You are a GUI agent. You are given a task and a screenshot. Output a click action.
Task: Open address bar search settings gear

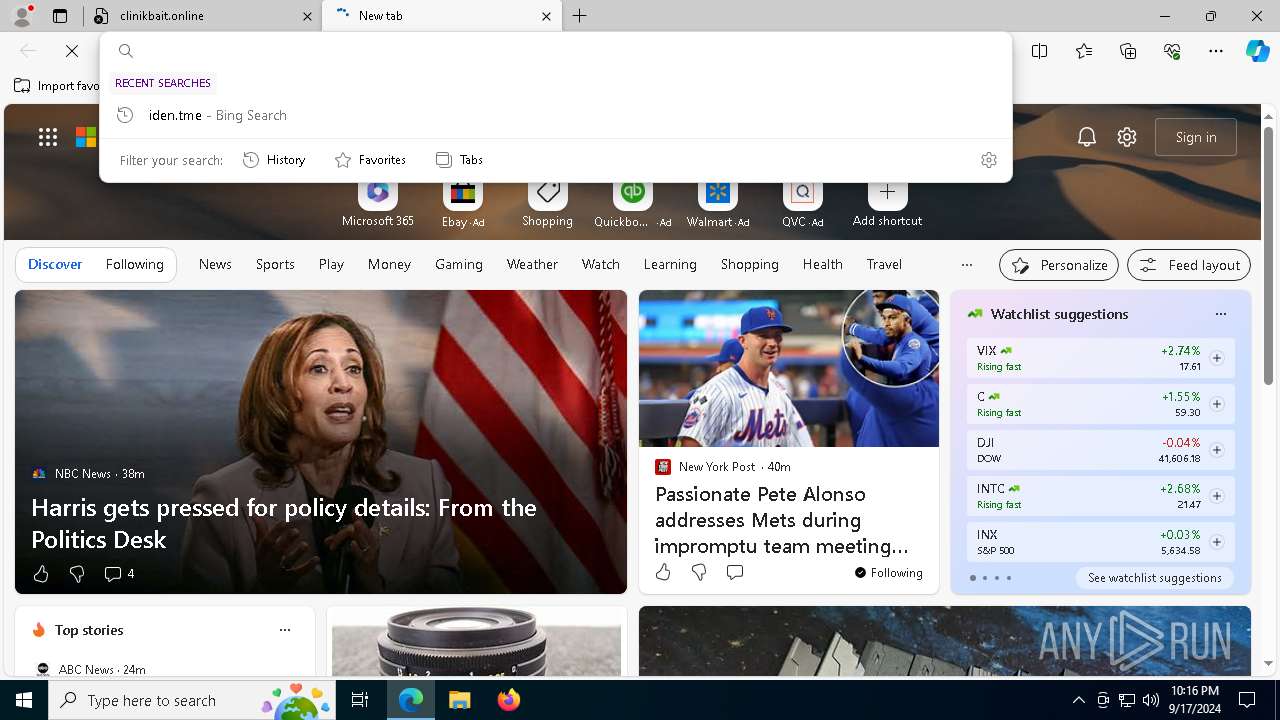coord(989,160)
